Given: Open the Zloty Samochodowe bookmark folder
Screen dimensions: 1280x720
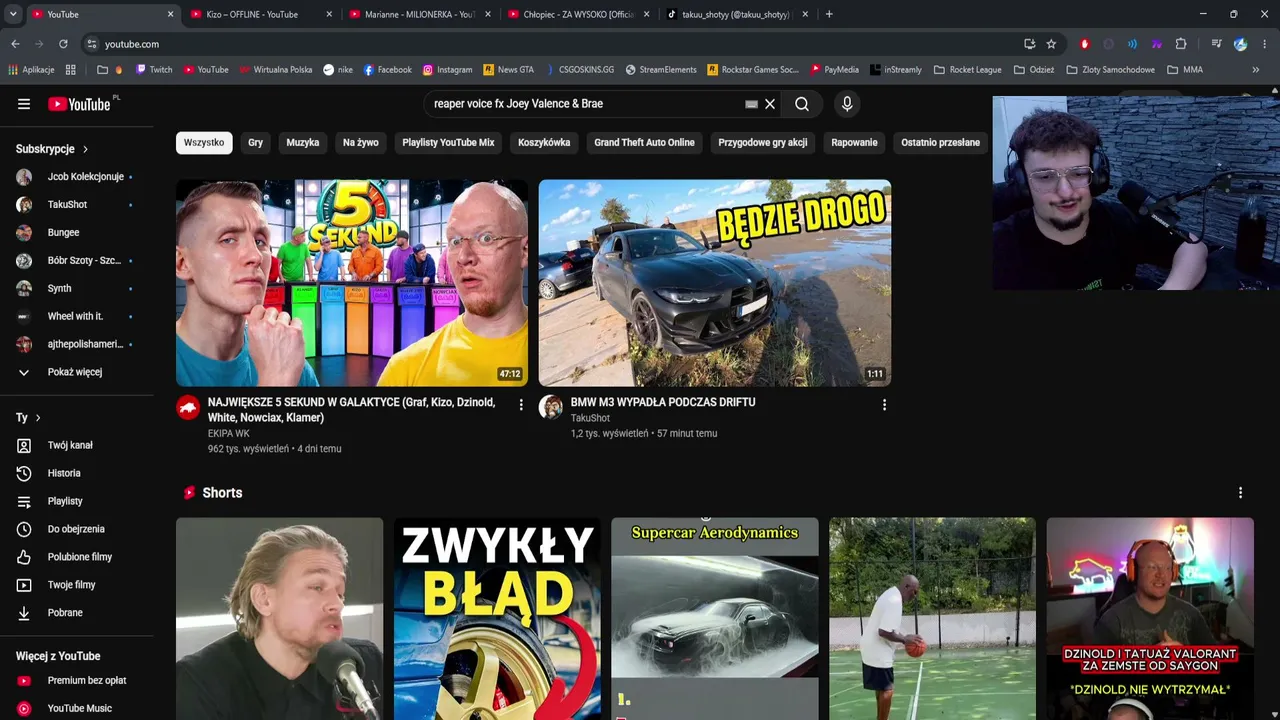Looking at the screenshot, I should [x=1111, y=70].
